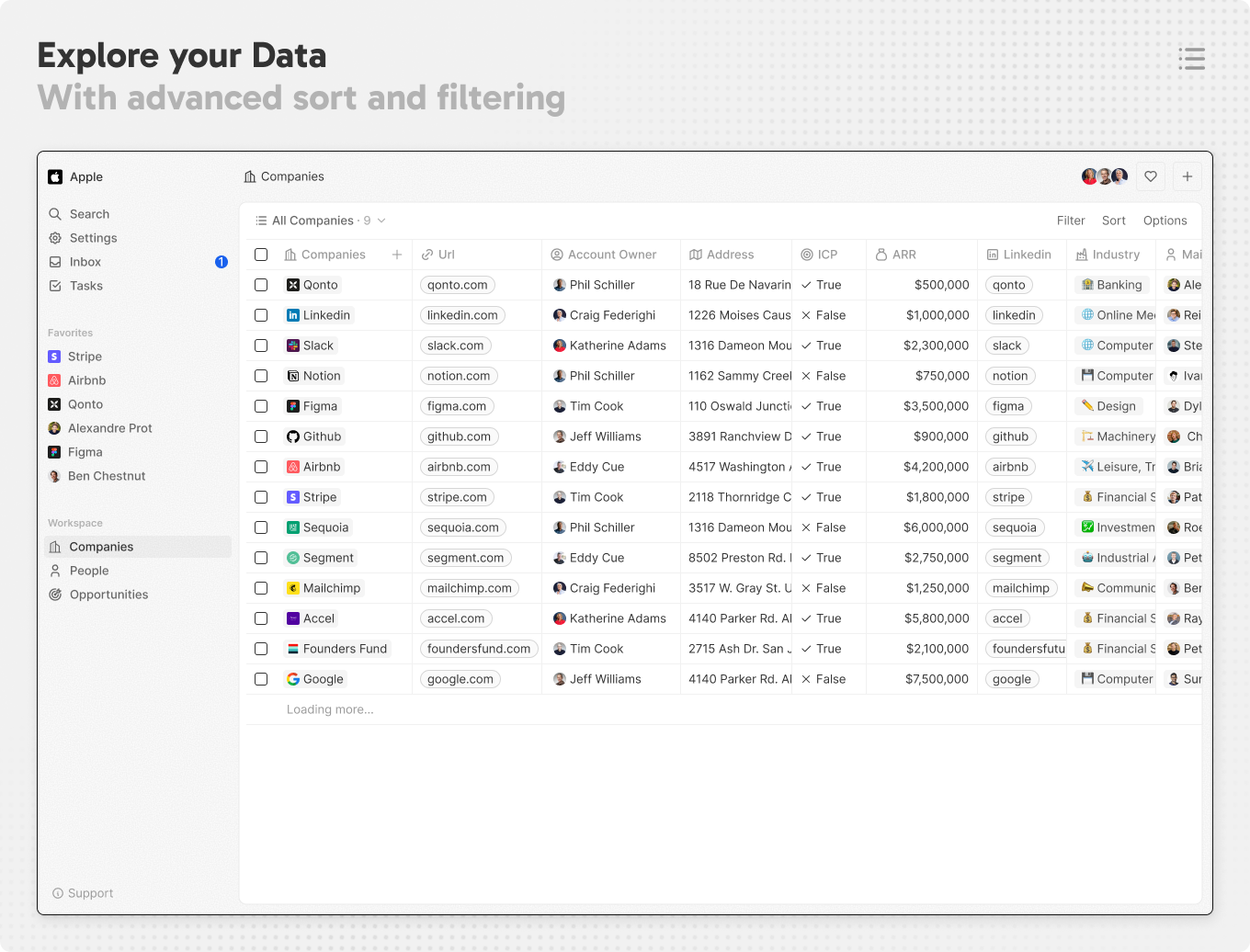
Task: Click the plus icon in top-right corner
Action: tap(1187, 176)
